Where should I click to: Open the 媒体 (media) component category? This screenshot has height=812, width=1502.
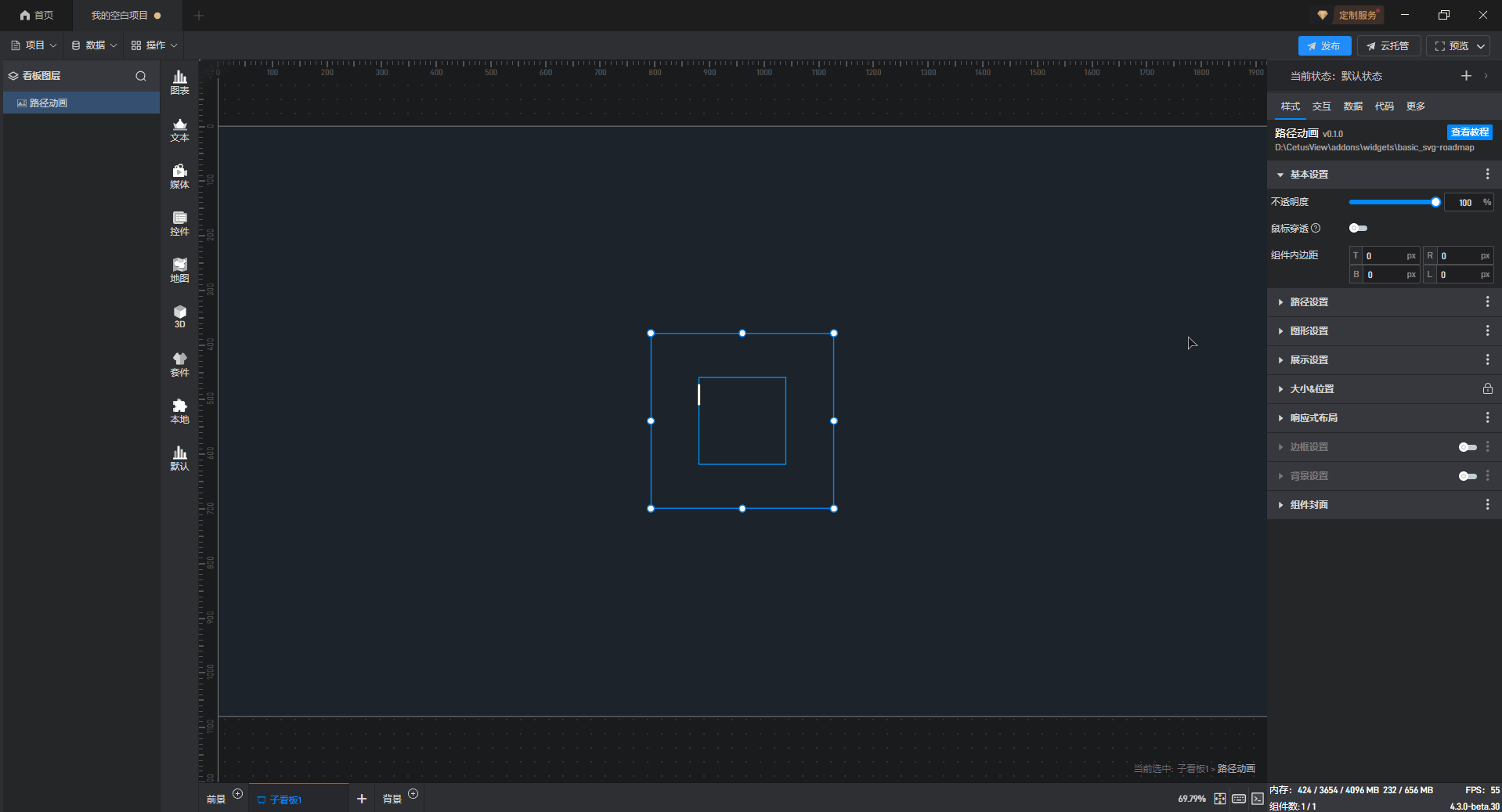(179, 176)
